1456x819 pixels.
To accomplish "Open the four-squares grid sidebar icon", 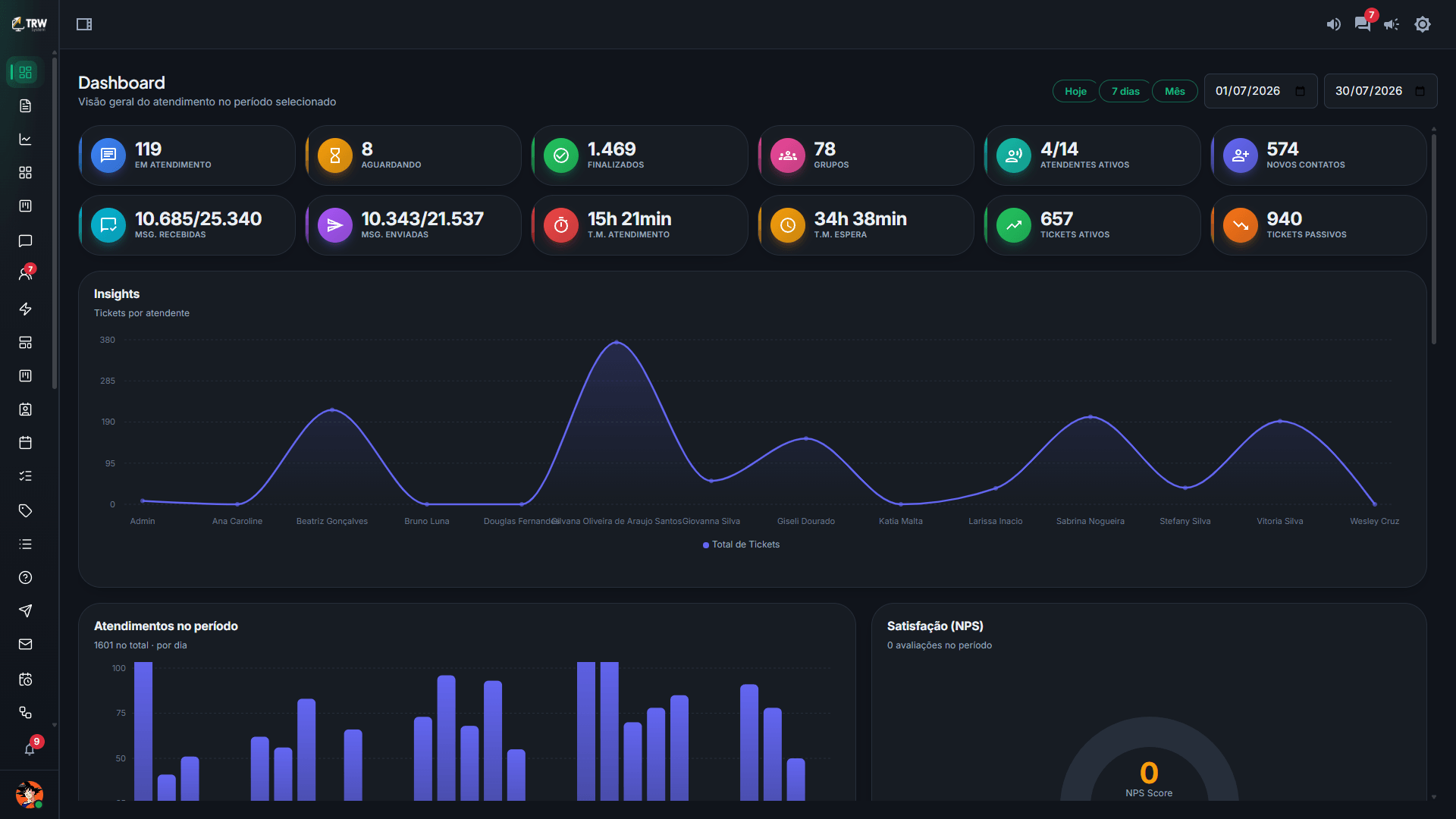I will (25, 173).
